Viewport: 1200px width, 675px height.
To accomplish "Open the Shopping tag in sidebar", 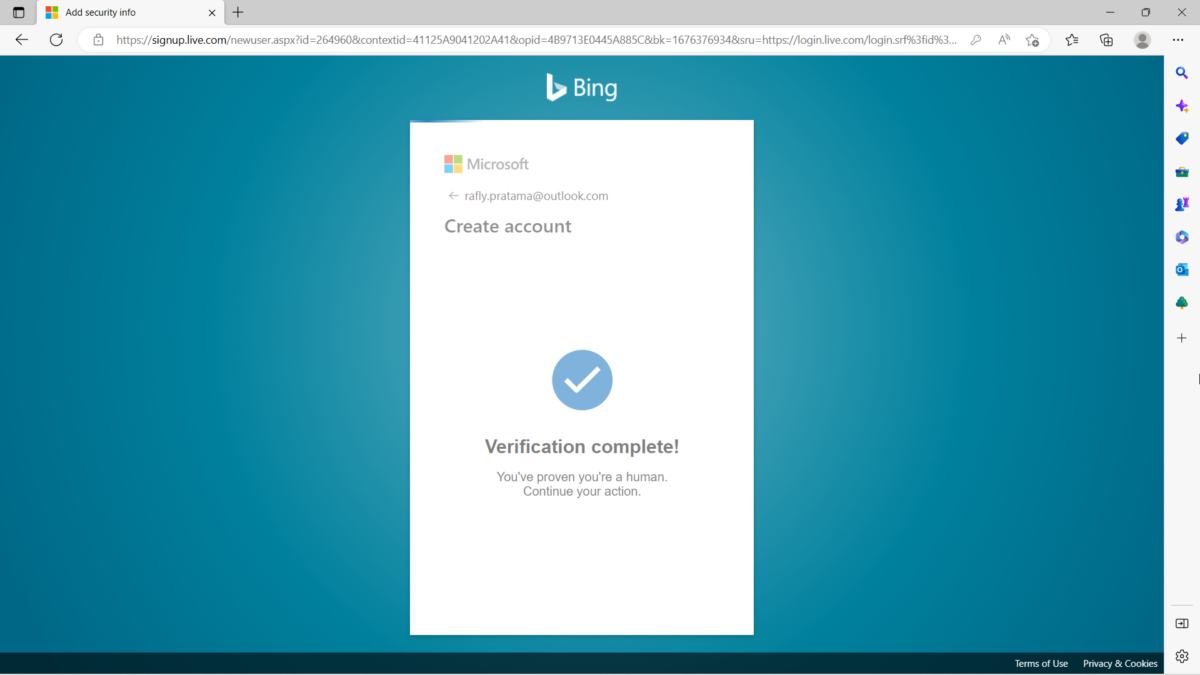I will [1182, 139].
